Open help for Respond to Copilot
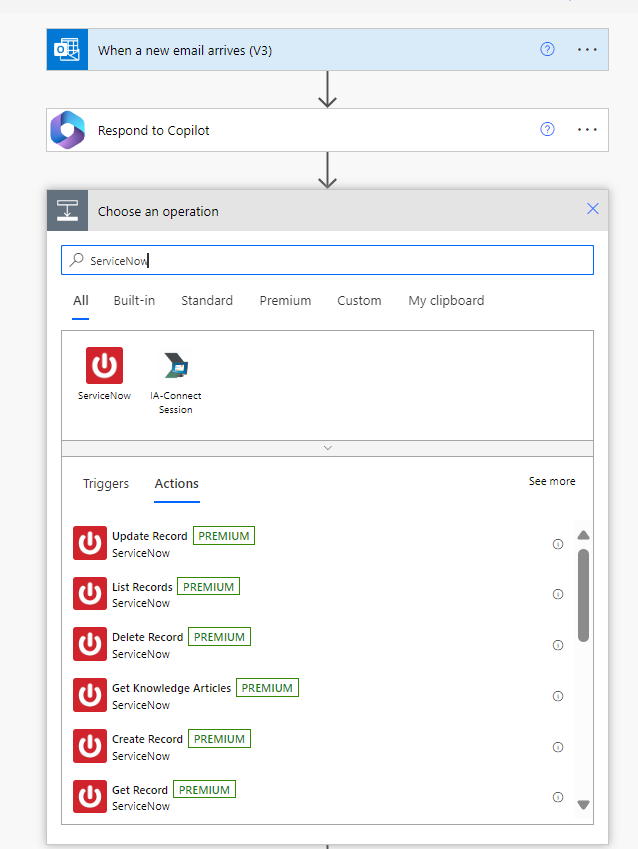This screenshot has width=638, height=849. point(547,129)
